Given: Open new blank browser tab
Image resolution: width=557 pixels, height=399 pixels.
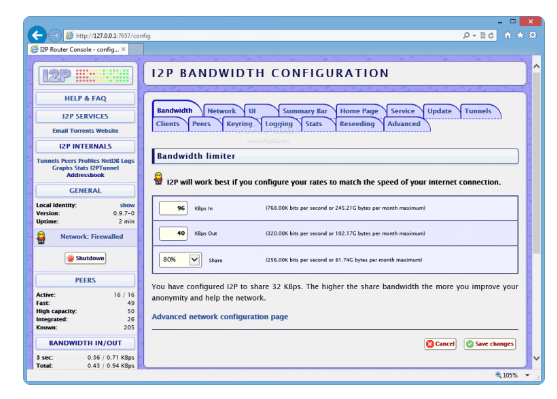Looking at the screenshot, I should 136,49.
